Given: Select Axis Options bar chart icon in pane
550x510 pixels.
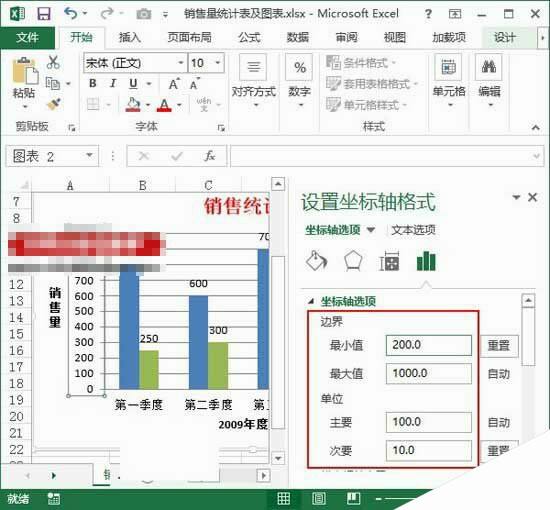Looking at the screenshot, I should coord(426,261).
